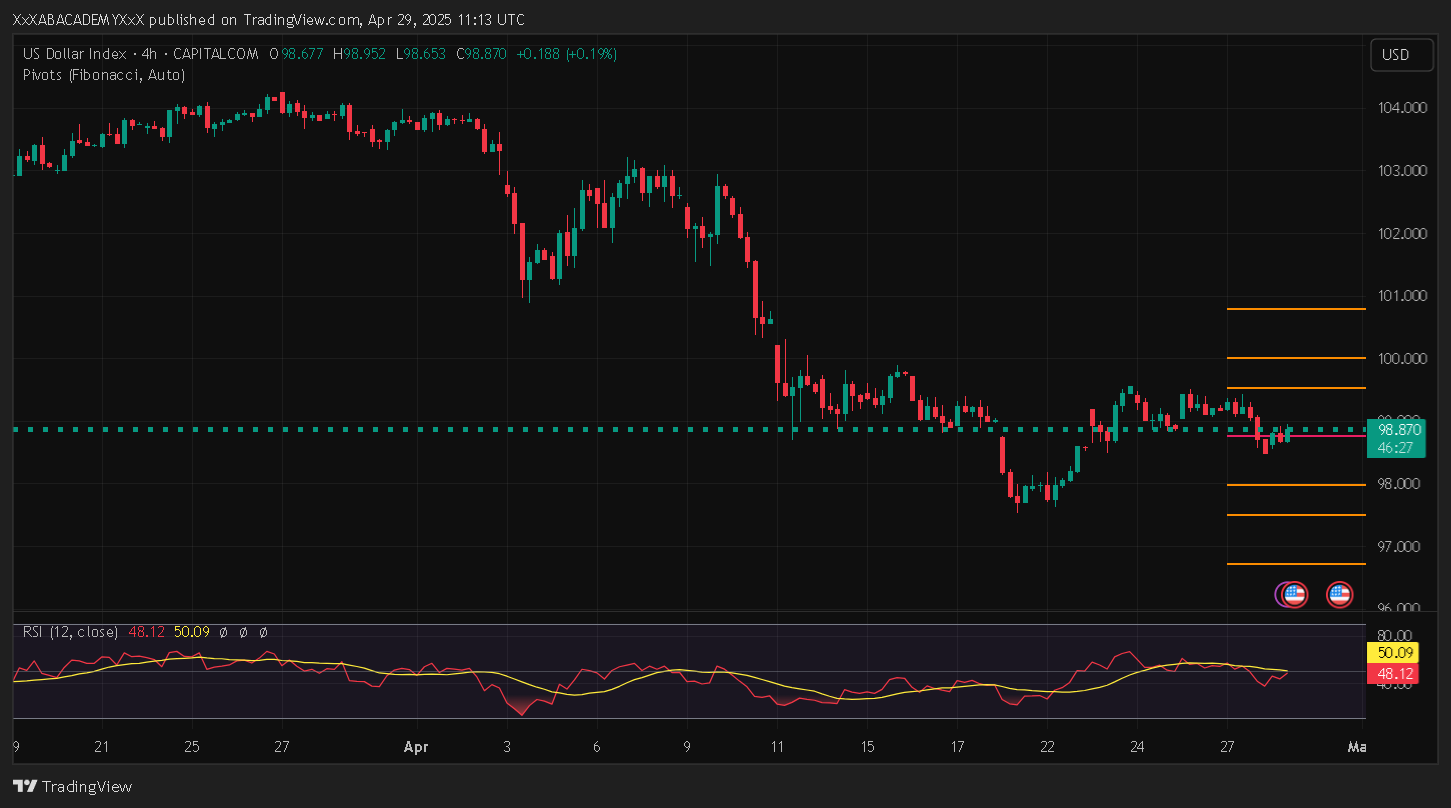Click the +0.188 (+0.19%) change value

[x=566, y=54]
